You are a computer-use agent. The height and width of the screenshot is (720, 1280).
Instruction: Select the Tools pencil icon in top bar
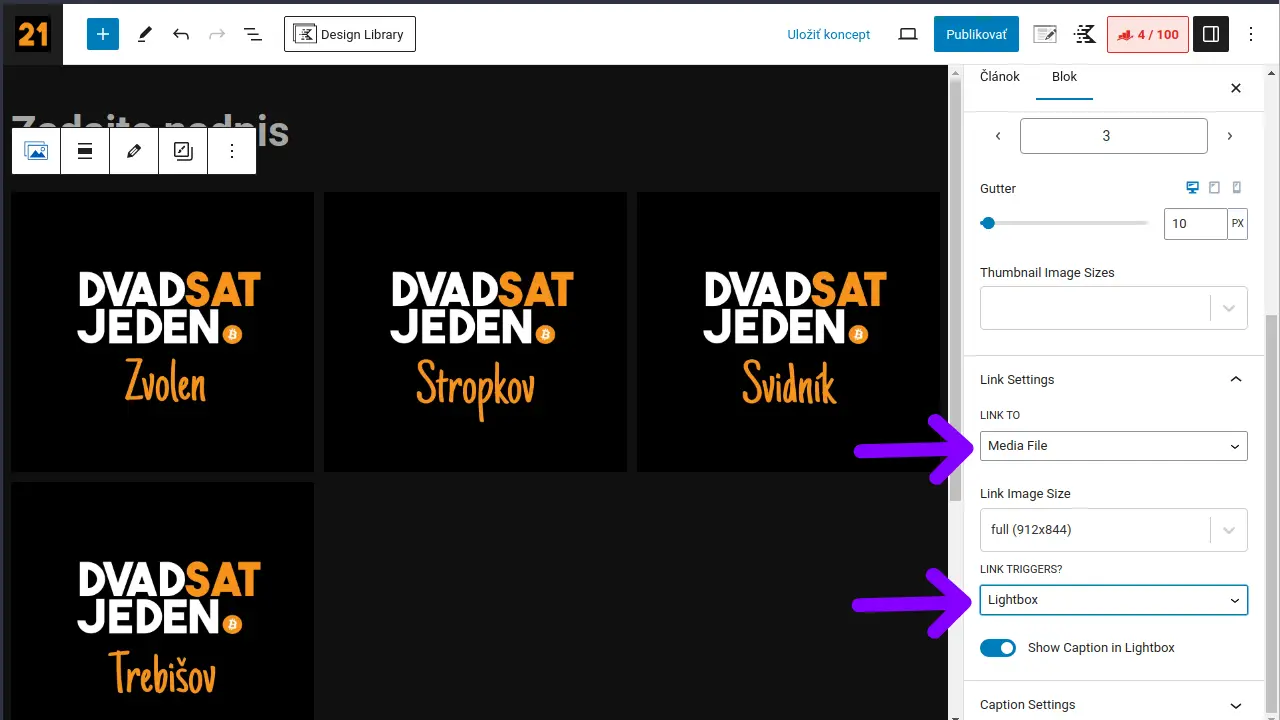pos(145,34)
